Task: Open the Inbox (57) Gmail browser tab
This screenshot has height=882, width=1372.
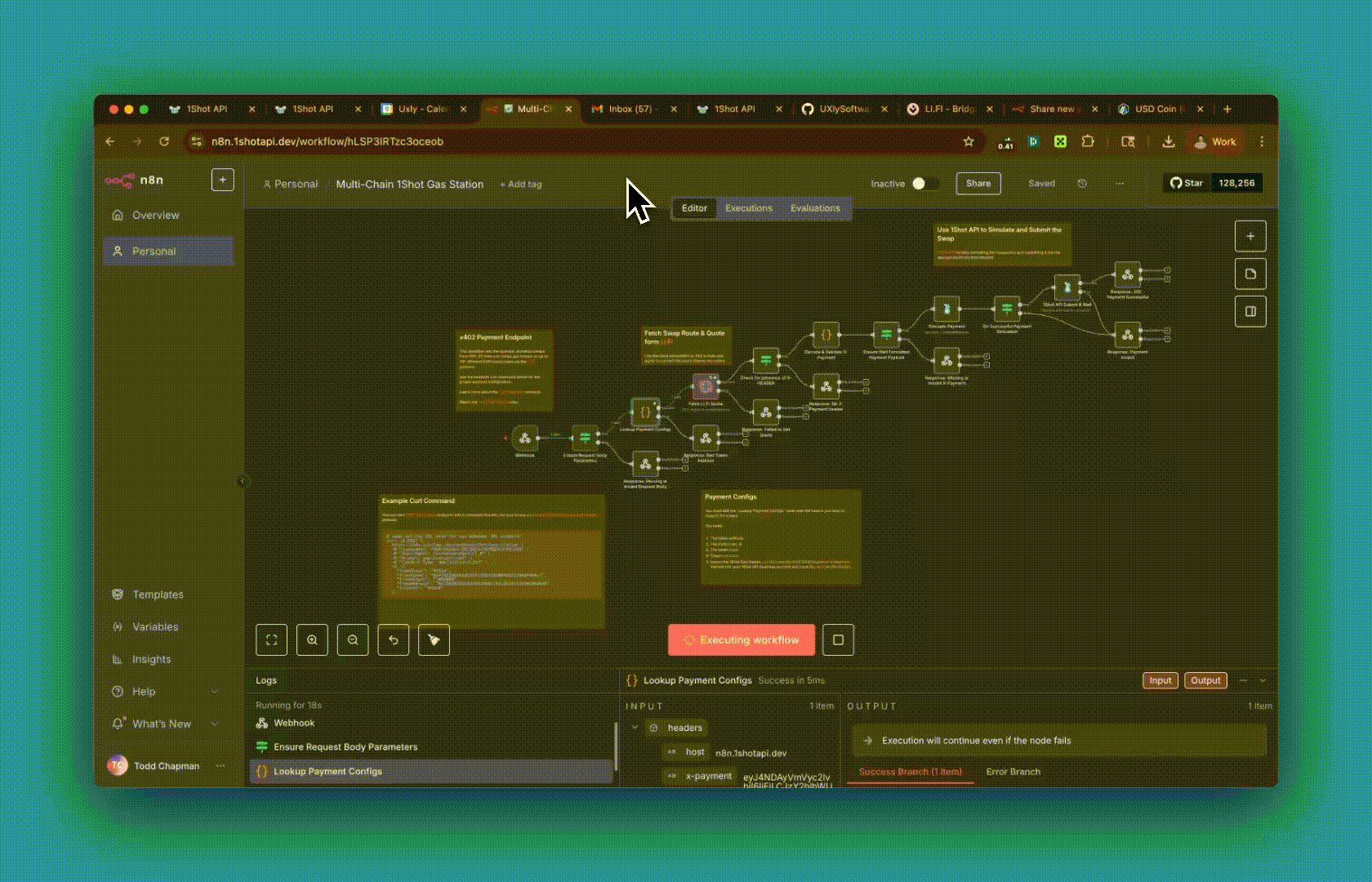Action: (634, 109)
